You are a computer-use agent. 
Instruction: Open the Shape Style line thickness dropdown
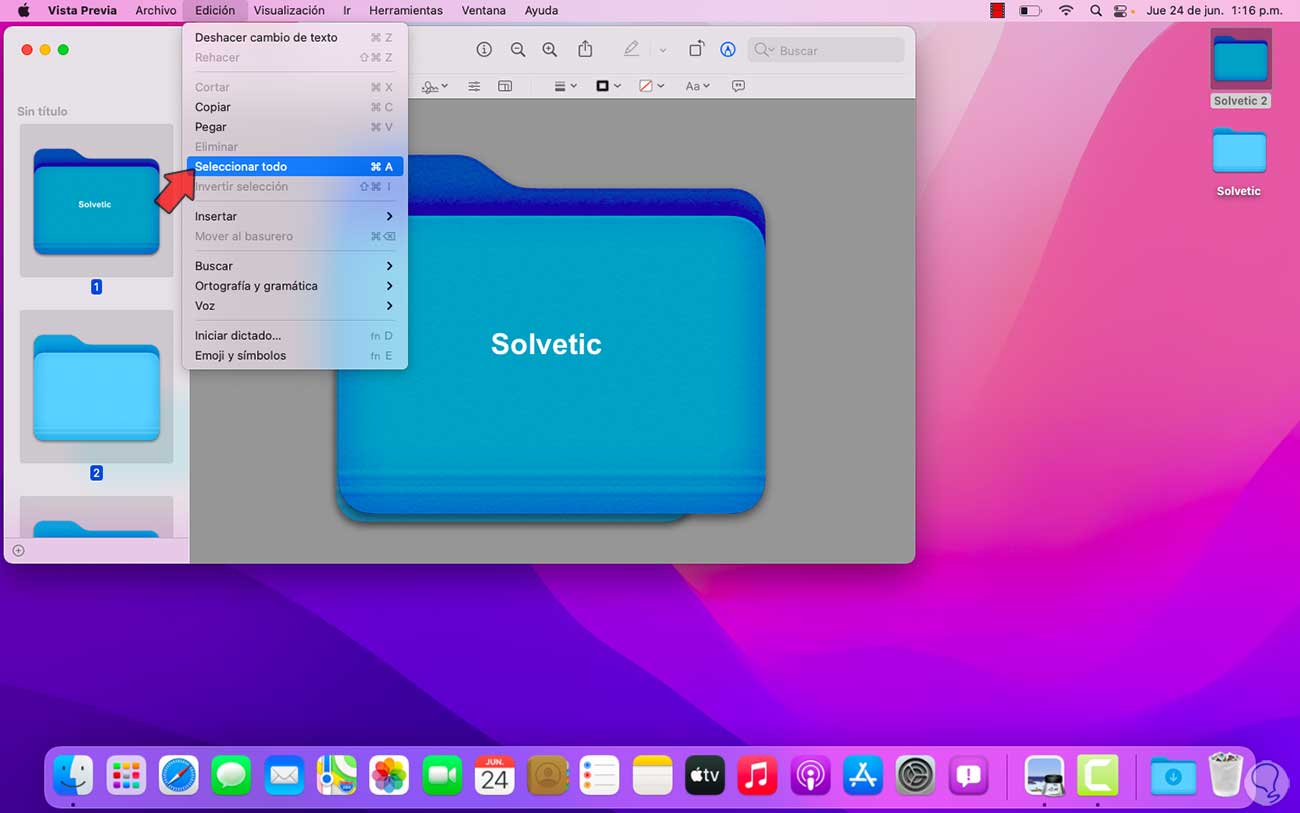566,86
